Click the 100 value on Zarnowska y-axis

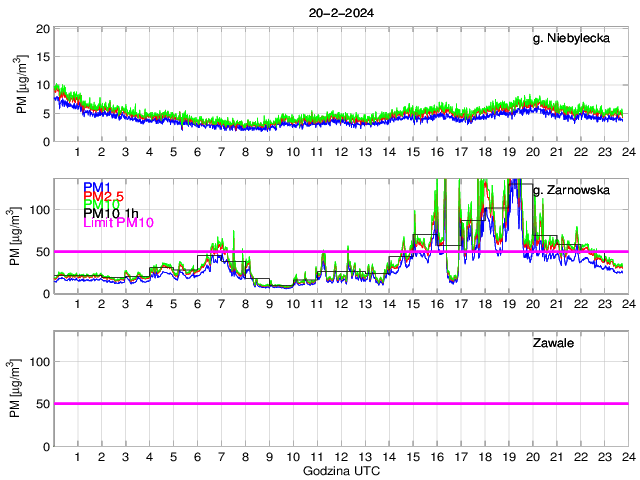(x=40, y=210)
